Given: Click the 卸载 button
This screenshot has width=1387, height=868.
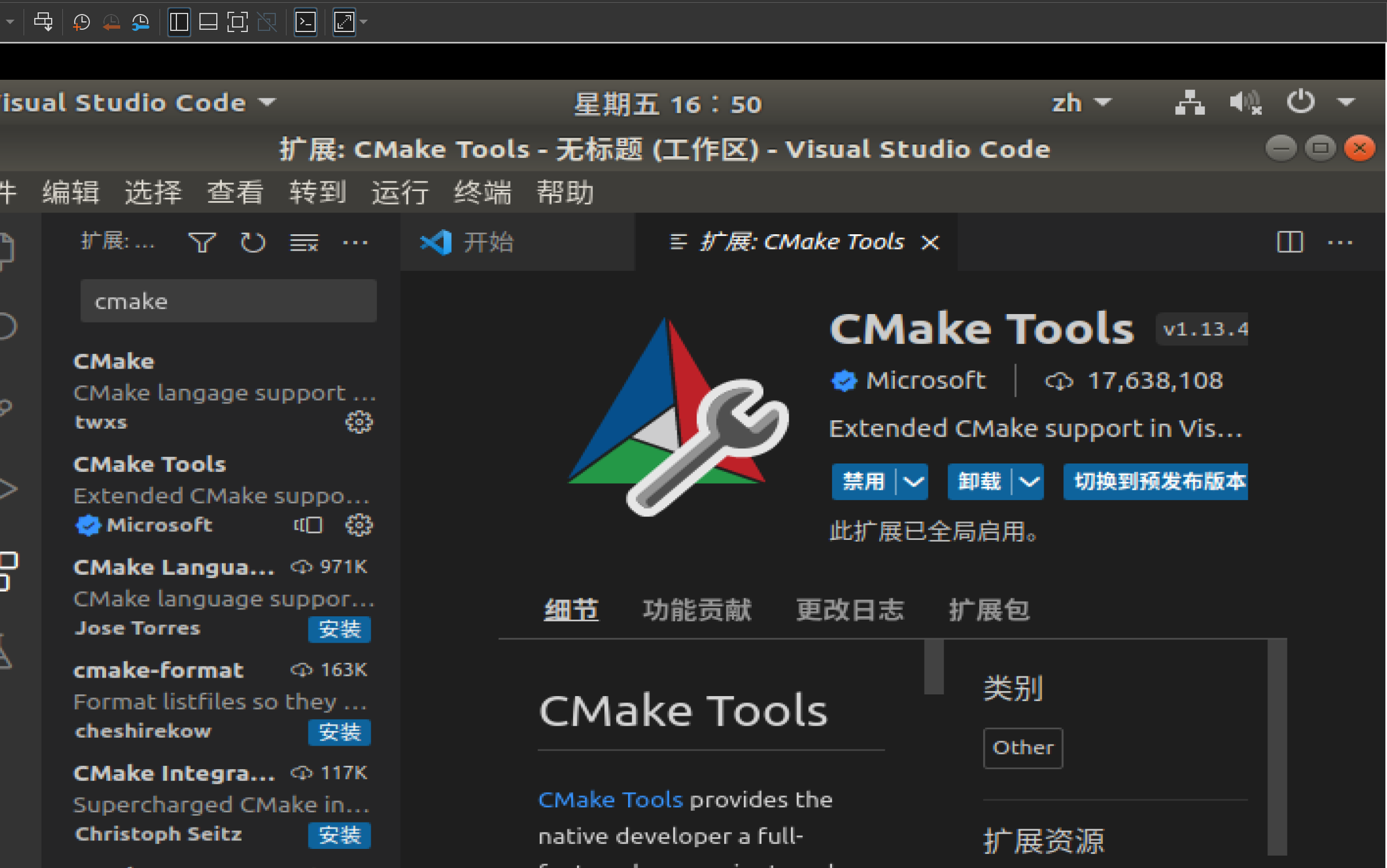Looking at the screenshot, I should [979, 481].
